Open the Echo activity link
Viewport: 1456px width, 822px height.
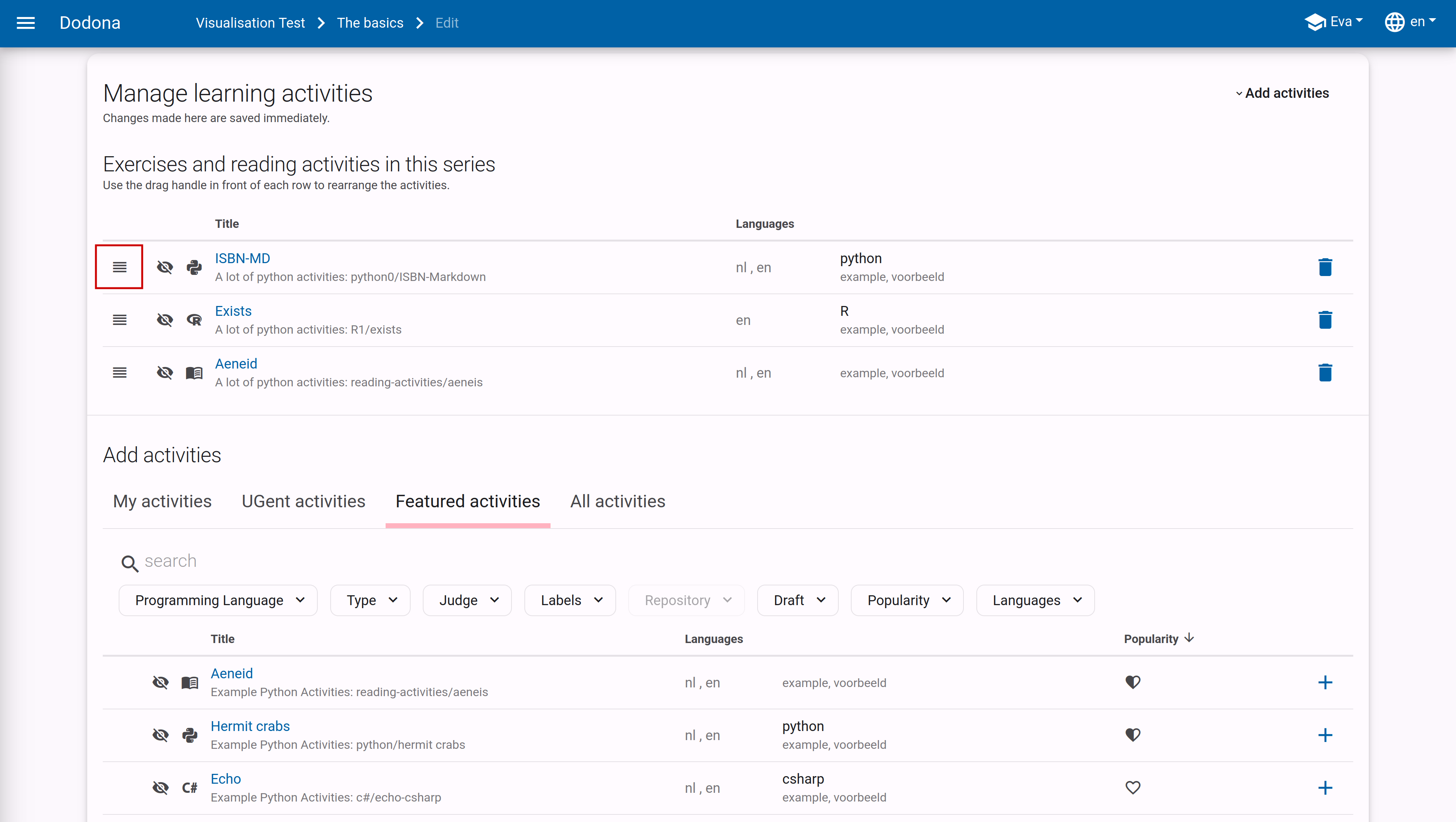[226, 778]
